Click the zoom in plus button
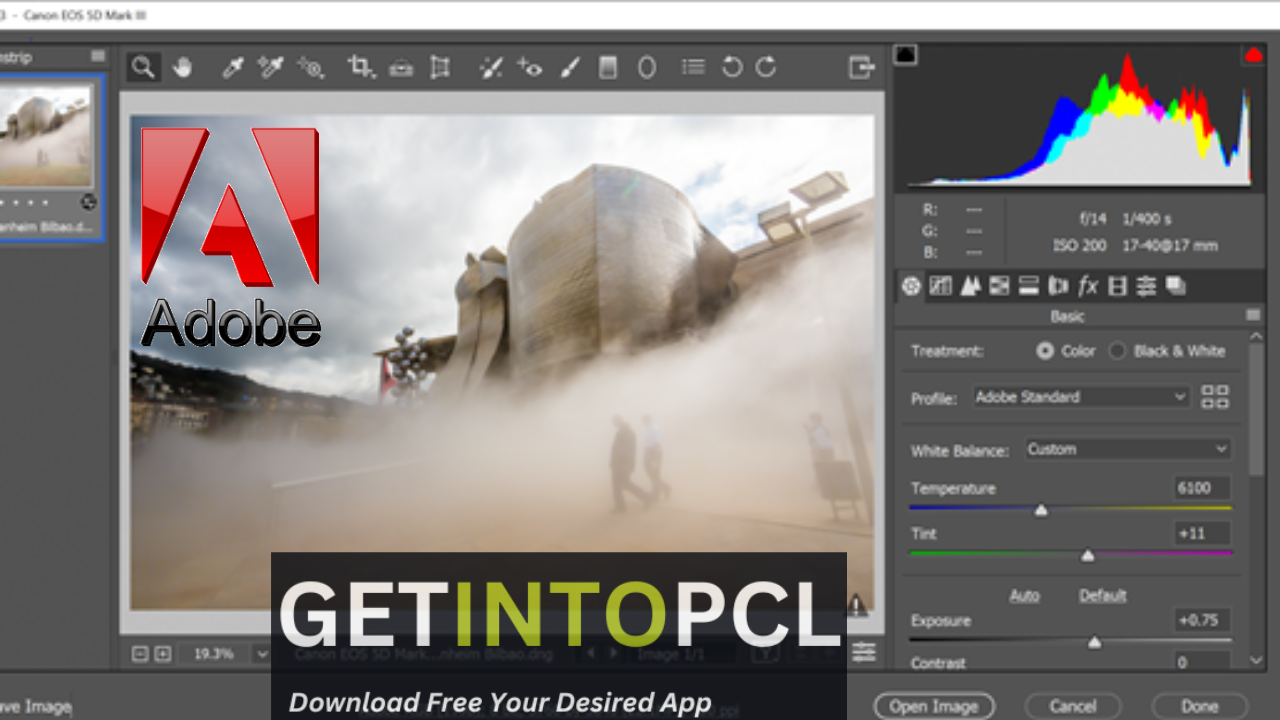 coord(163,654)
